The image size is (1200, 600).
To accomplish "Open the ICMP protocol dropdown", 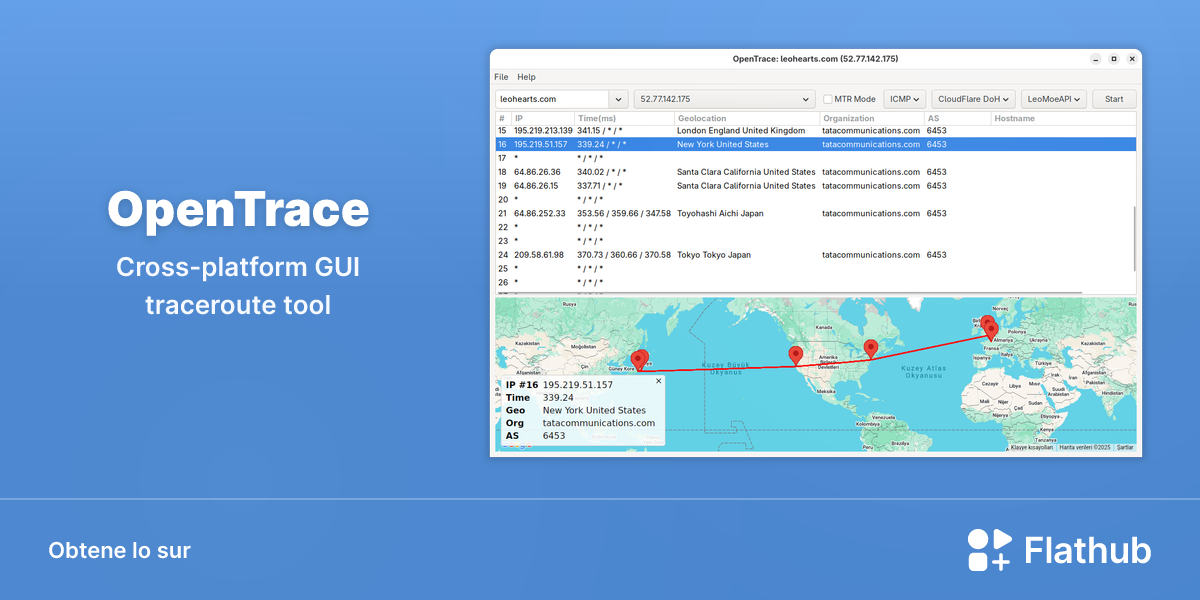I will [x=905, y=99].
